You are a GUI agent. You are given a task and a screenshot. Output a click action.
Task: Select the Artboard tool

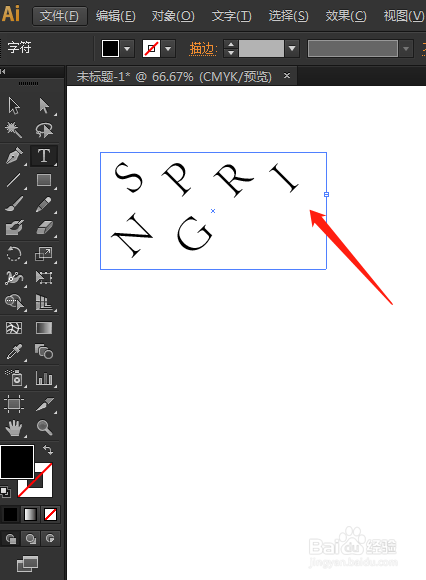click(x=14, y=404)
